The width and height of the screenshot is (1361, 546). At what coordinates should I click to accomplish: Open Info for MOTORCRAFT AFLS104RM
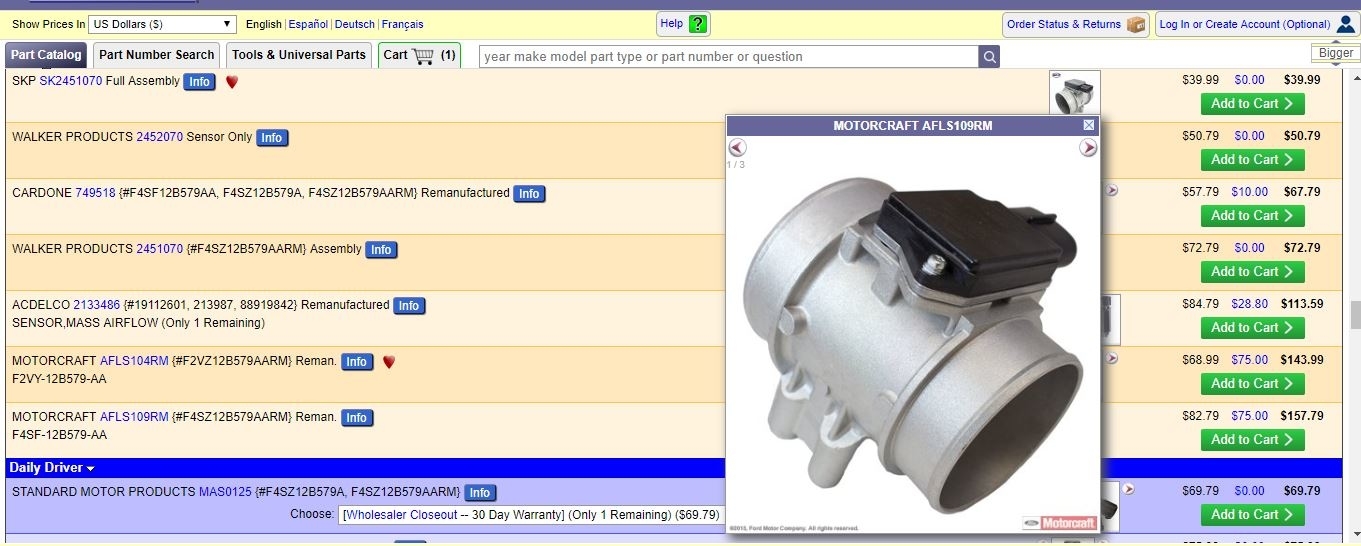click(357, 362)
